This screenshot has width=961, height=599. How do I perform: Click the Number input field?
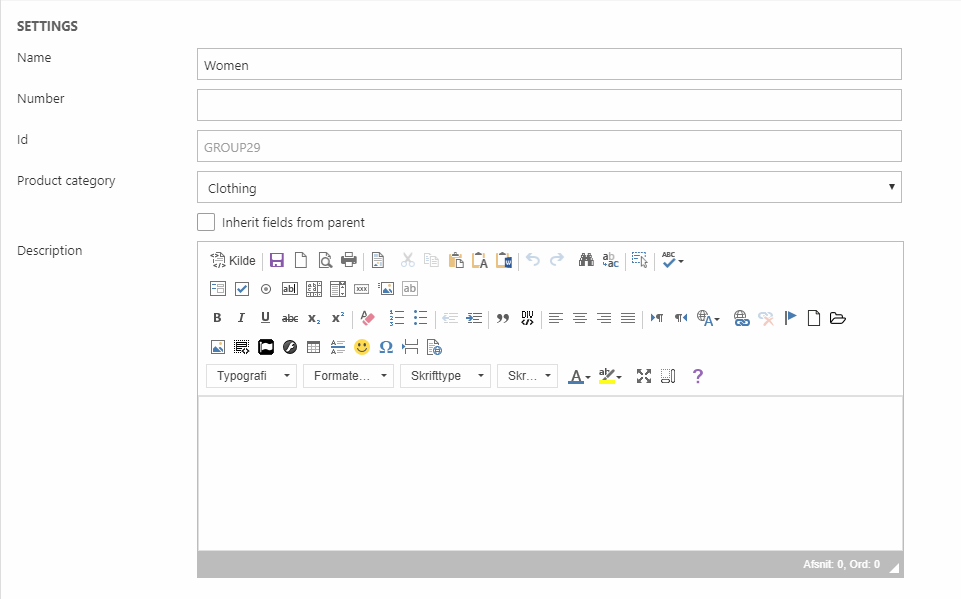(x=549, y=105)
